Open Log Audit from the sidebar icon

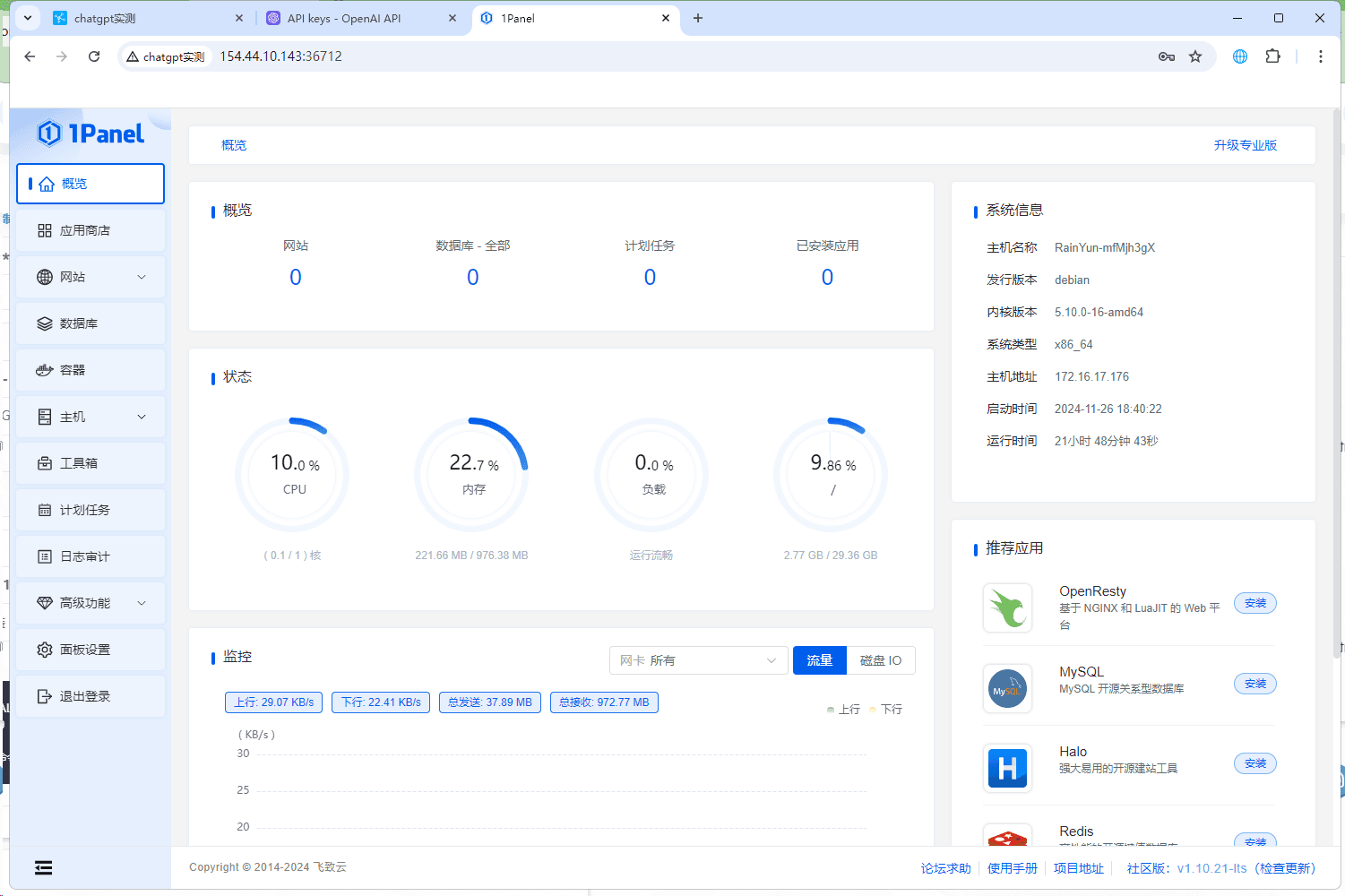45,556
